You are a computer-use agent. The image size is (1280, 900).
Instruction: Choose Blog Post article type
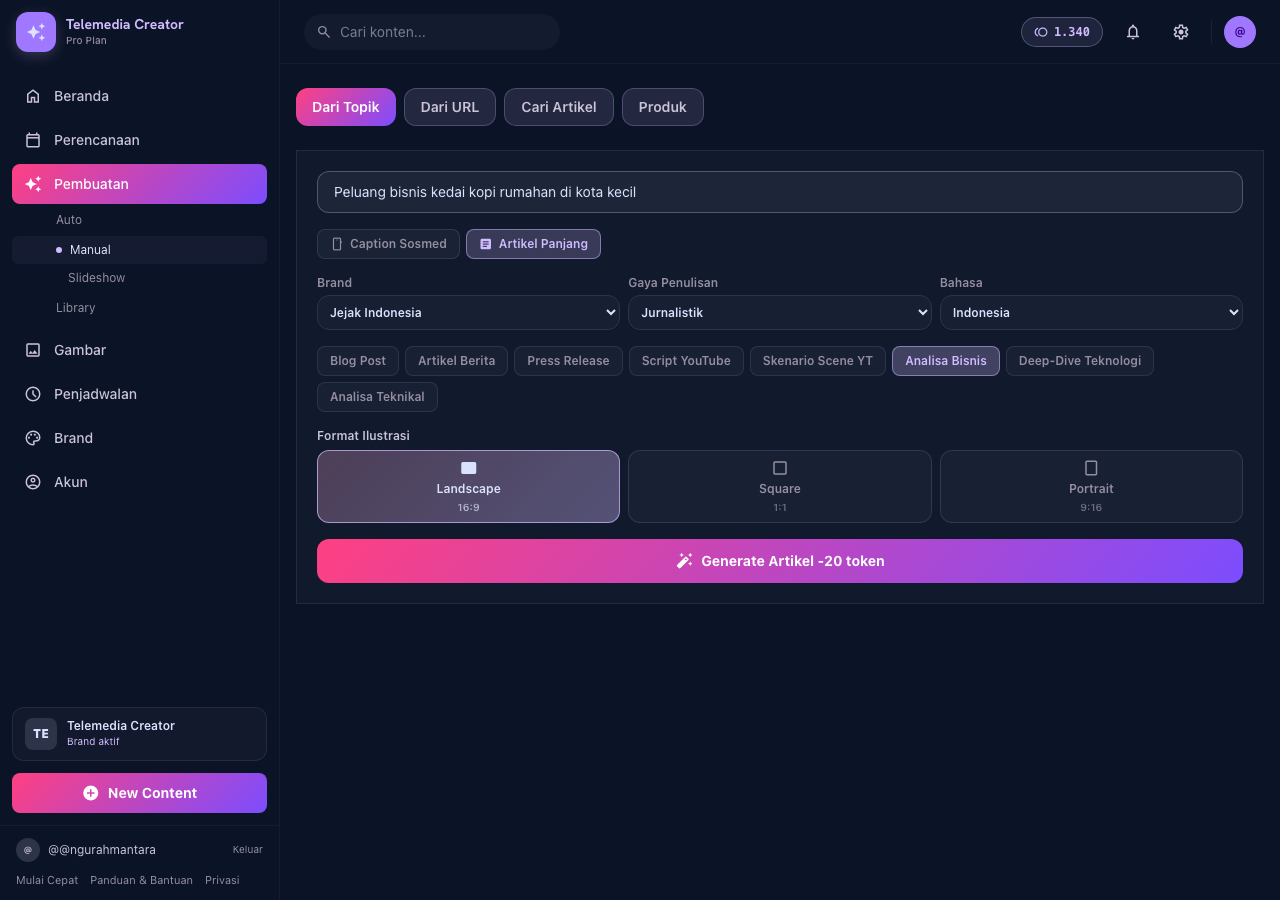[x=358, y=361]
